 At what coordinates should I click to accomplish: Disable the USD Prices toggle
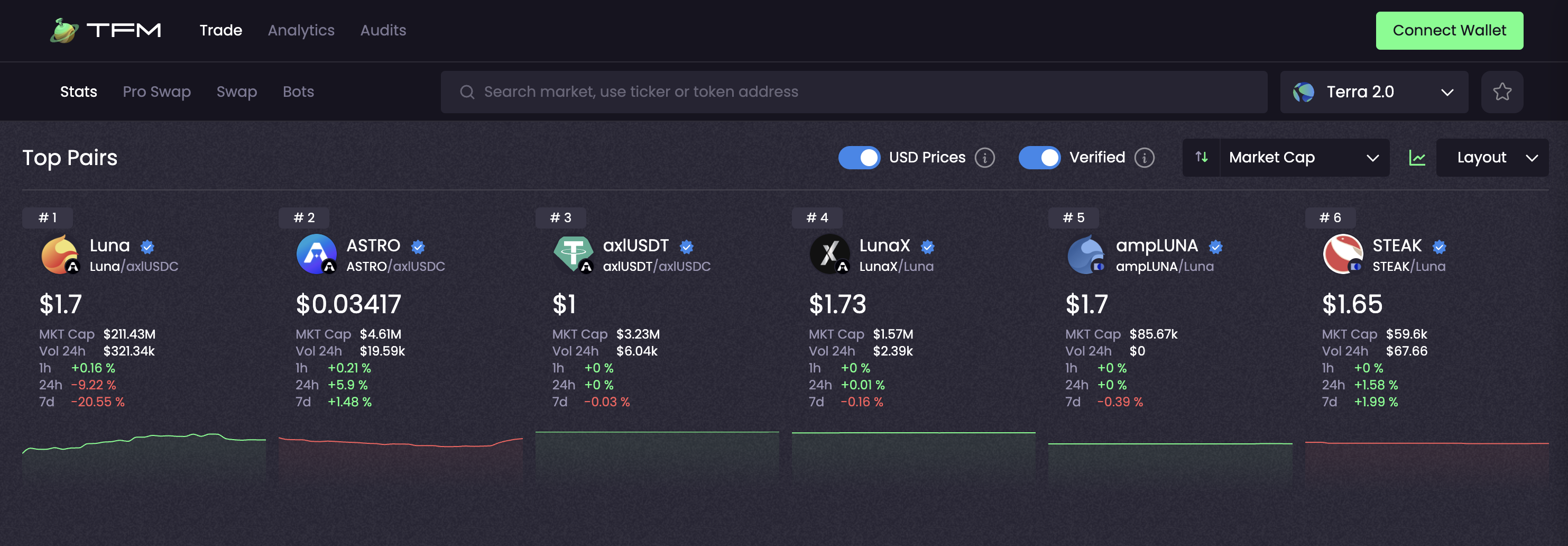point(859,158)
